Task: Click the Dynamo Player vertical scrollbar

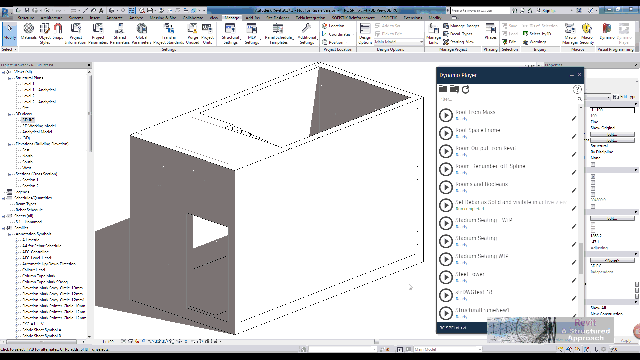Action: (581, 258)
